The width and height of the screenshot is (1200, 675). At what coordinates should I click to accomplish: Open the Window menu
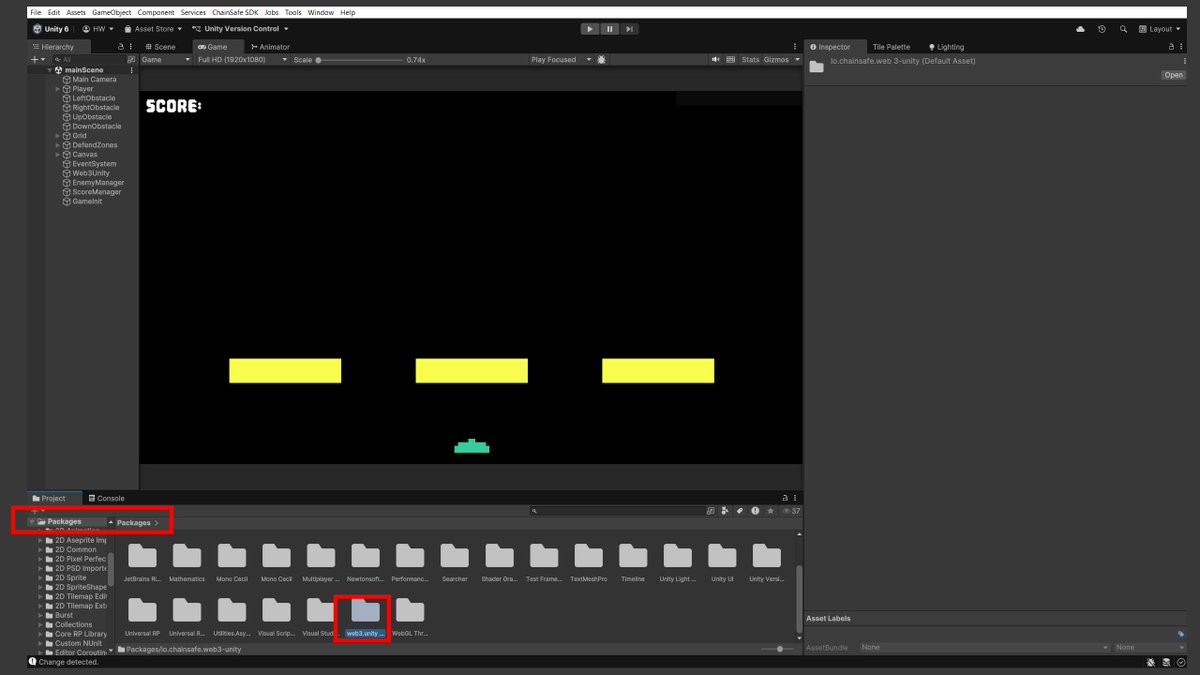[321, 12]
